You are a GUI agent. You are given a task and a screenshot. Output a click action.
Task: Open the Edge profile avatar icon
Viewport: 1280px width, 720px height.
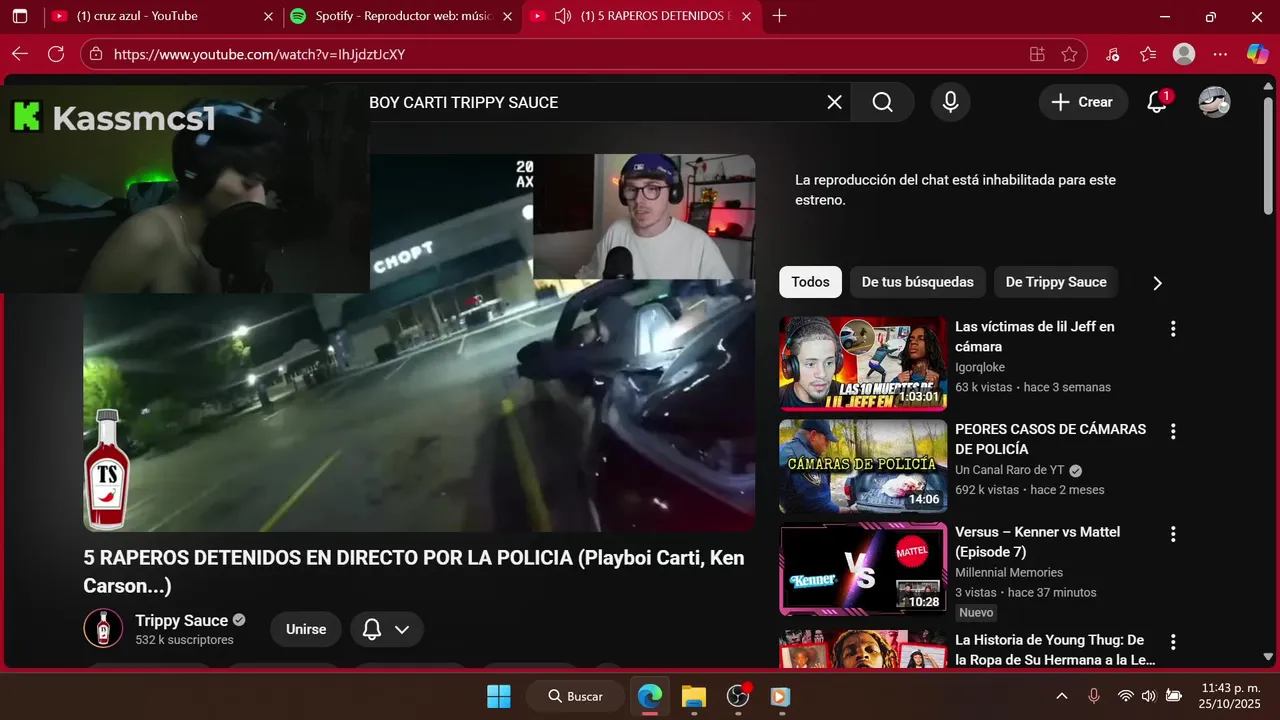pyautogui.click(x=1184, y=54)
